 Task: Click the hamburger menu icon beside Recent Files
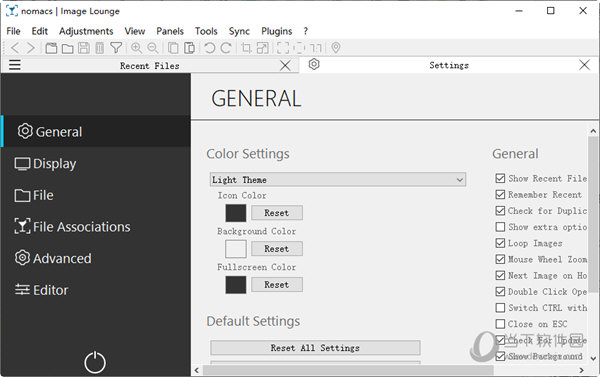click(15, 65)
